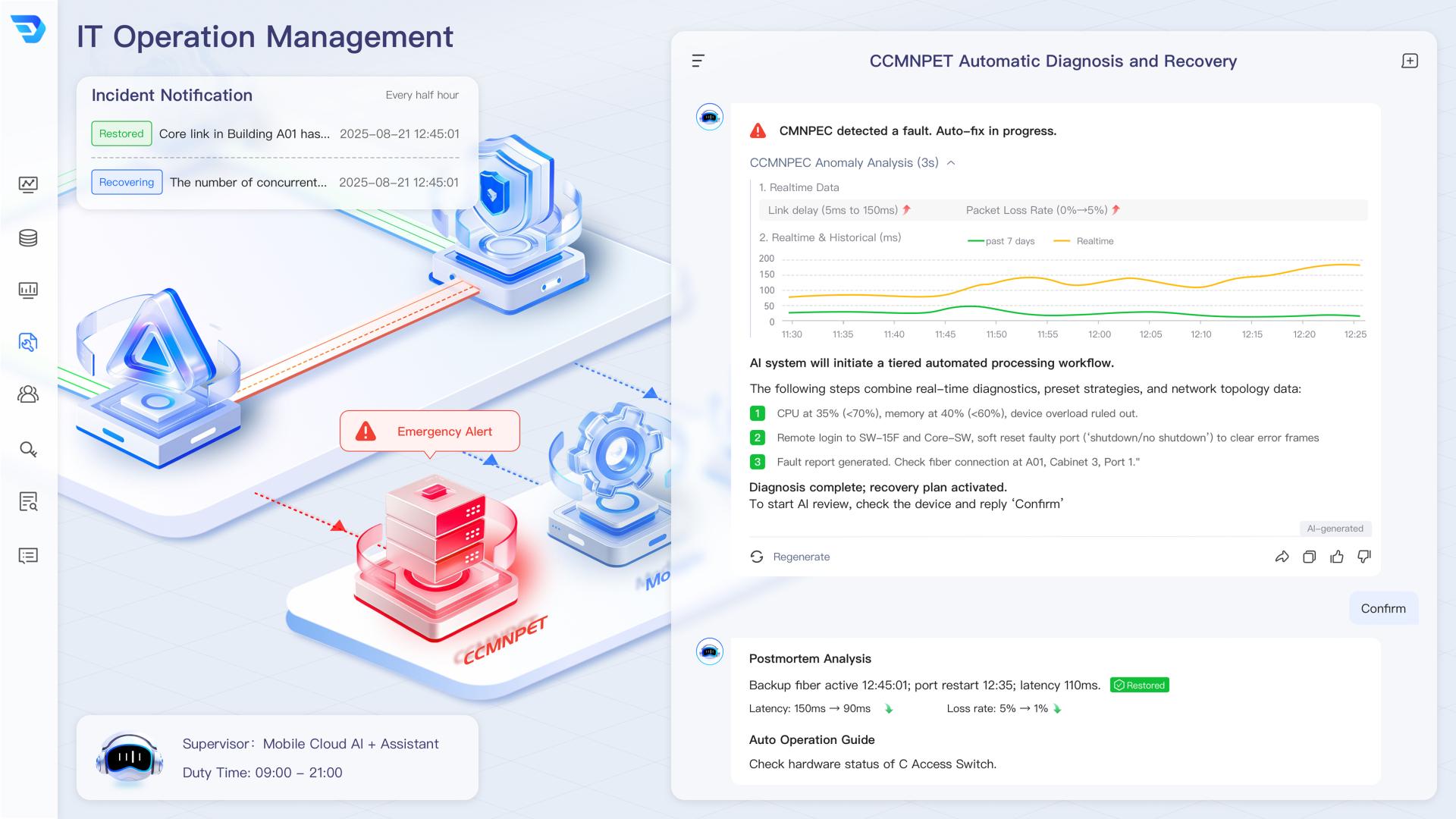Select the users group sidebar icon

[28, 394]
